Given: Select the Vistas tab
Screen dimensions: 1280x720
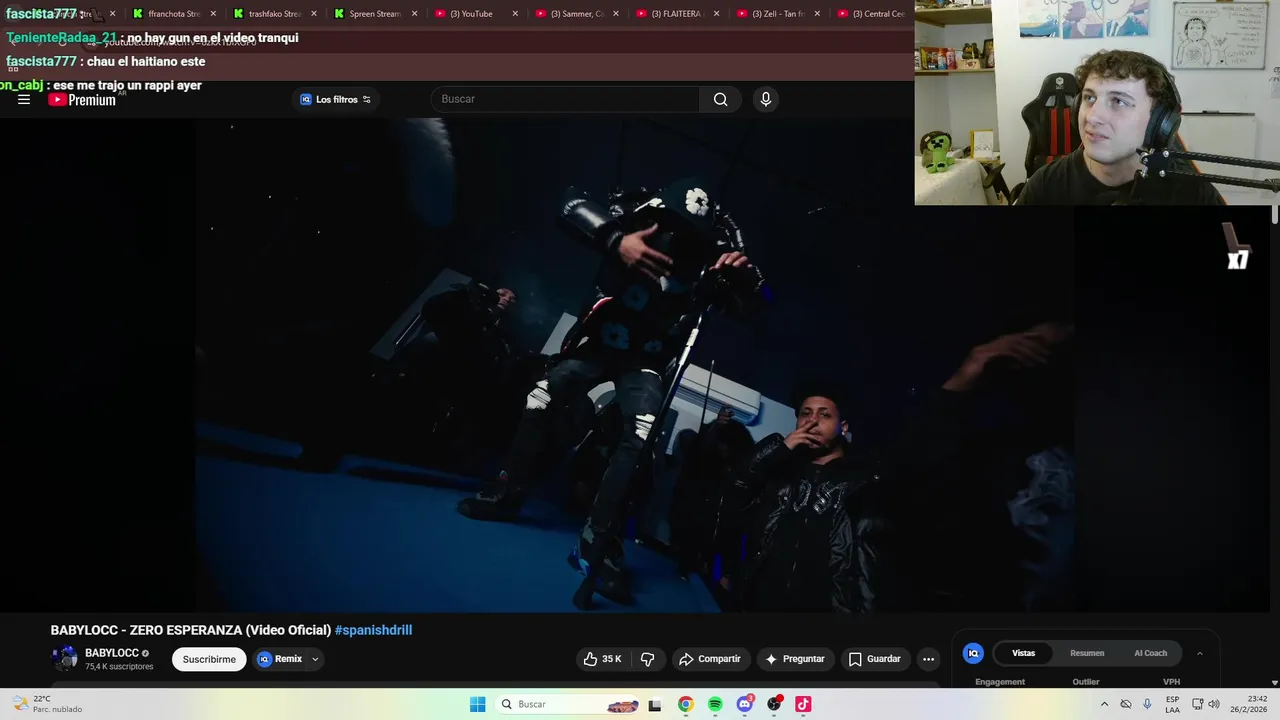Looking at the screenshot, I should [1023, 653].
